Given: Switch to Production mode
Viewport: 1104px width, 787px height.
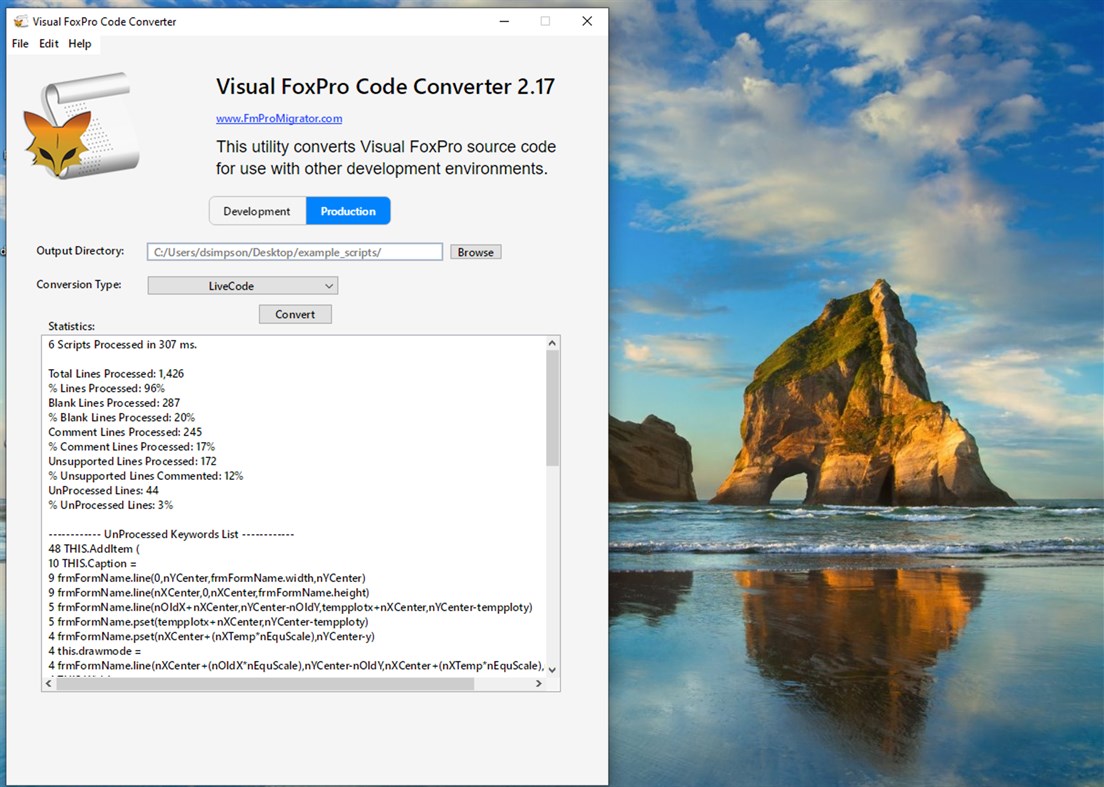Looking at the screenshot, I should pos(348,211).
